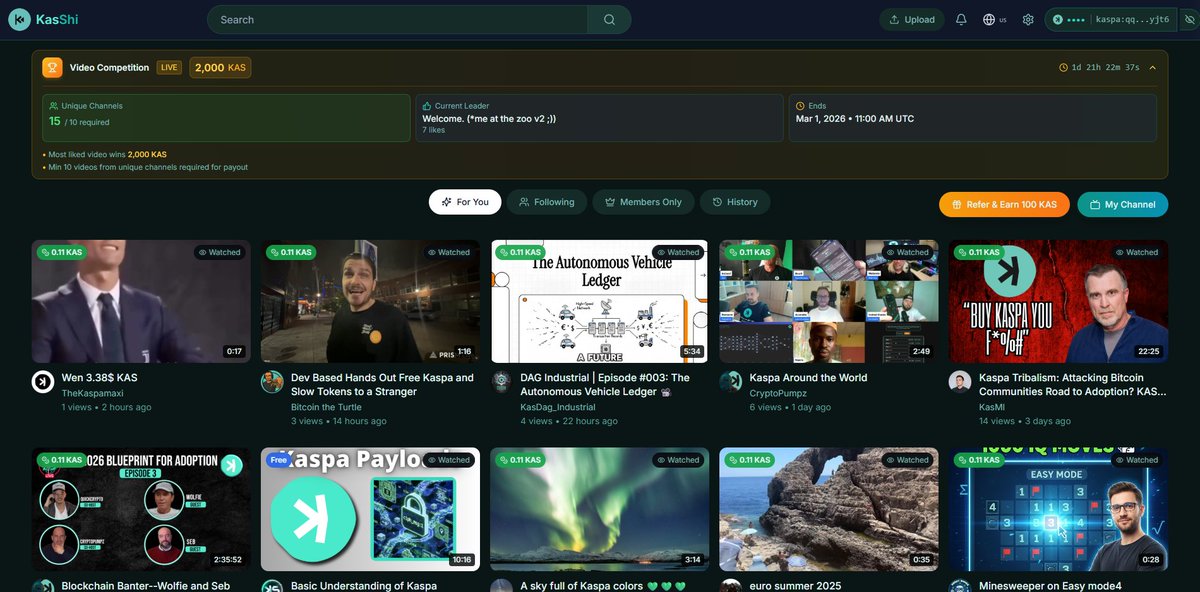Viewport: 1200px width, 592px height.
Task: Open the Kaspa Tribalism video thumbnail
Action: 1058,301
